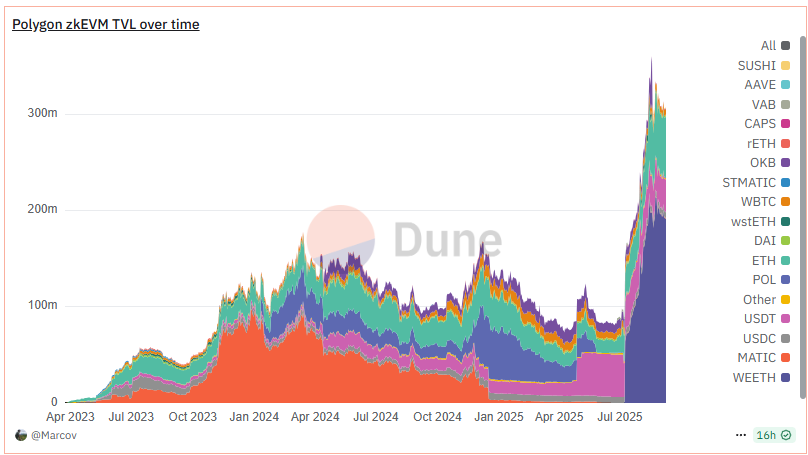Click the orange MATIC area in chart
The width and height of the screenshot is (808, 455).
309,371
